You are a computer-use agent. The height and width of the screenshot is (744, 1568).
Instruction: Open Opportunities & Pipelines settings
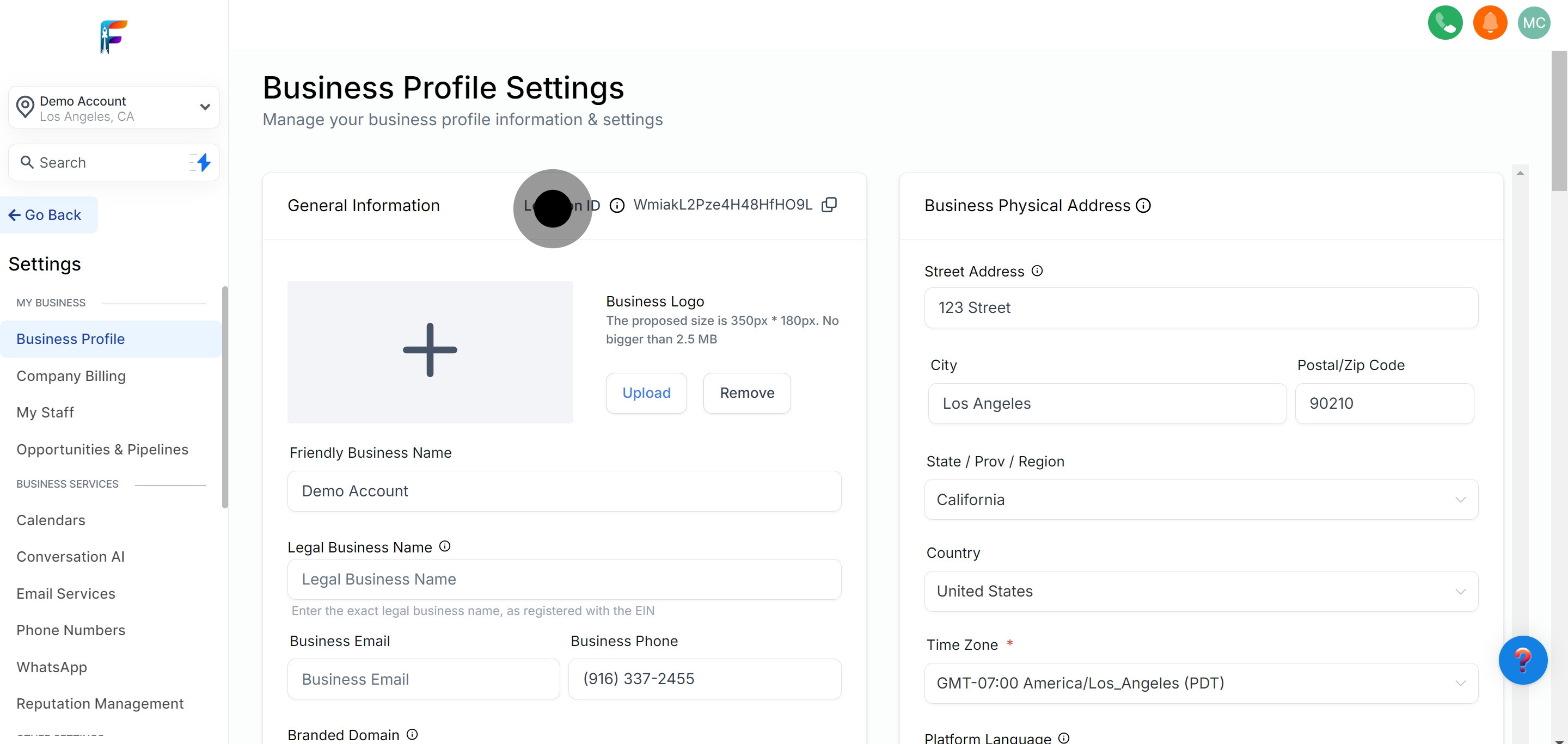click(x=102, y=450)
